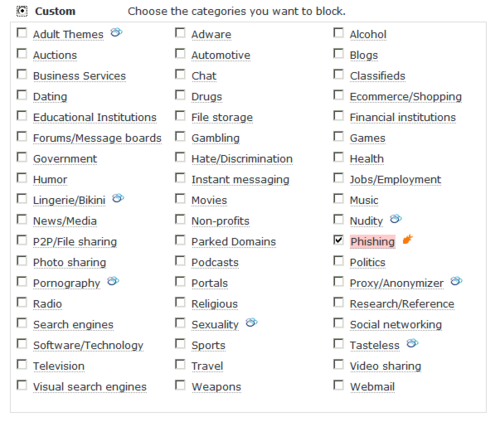Click the Visual search engines label
This screenshot has width=500, height=422.
pyautogui.click(x=90, y=387)
